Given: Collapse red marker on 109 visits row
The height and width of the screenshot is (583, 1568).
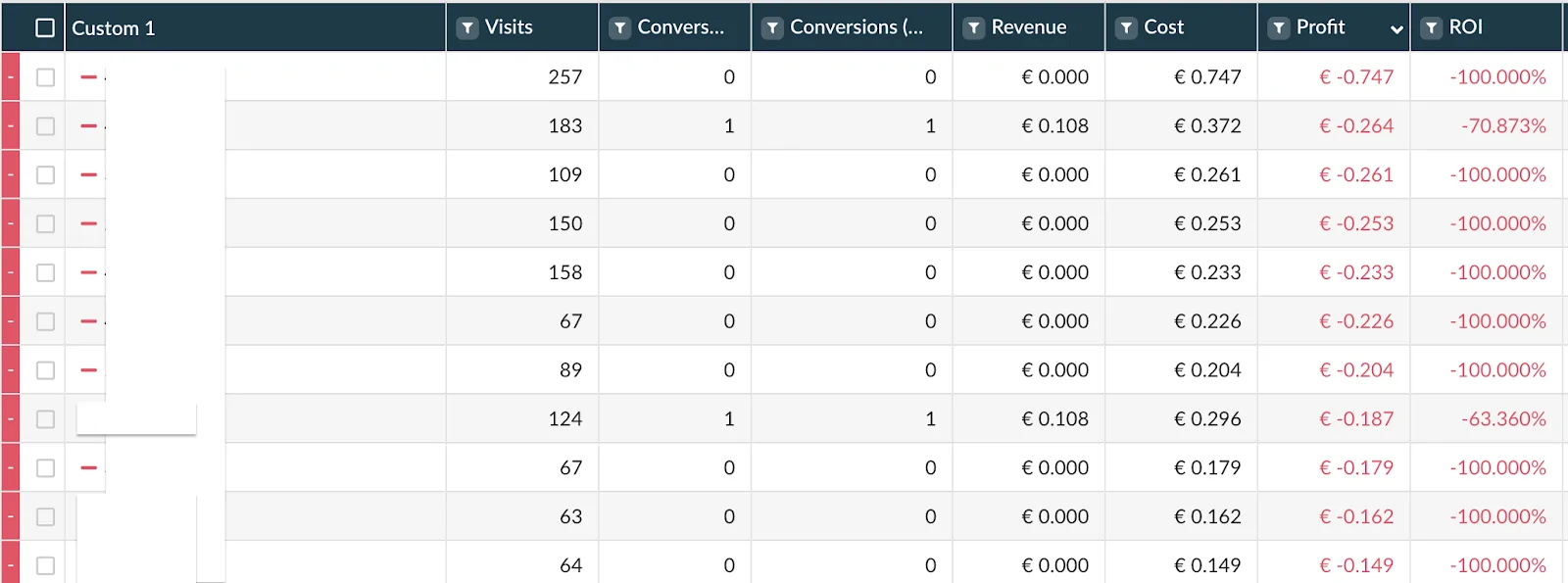Looking at the screenshot, I should pos(11,174).
